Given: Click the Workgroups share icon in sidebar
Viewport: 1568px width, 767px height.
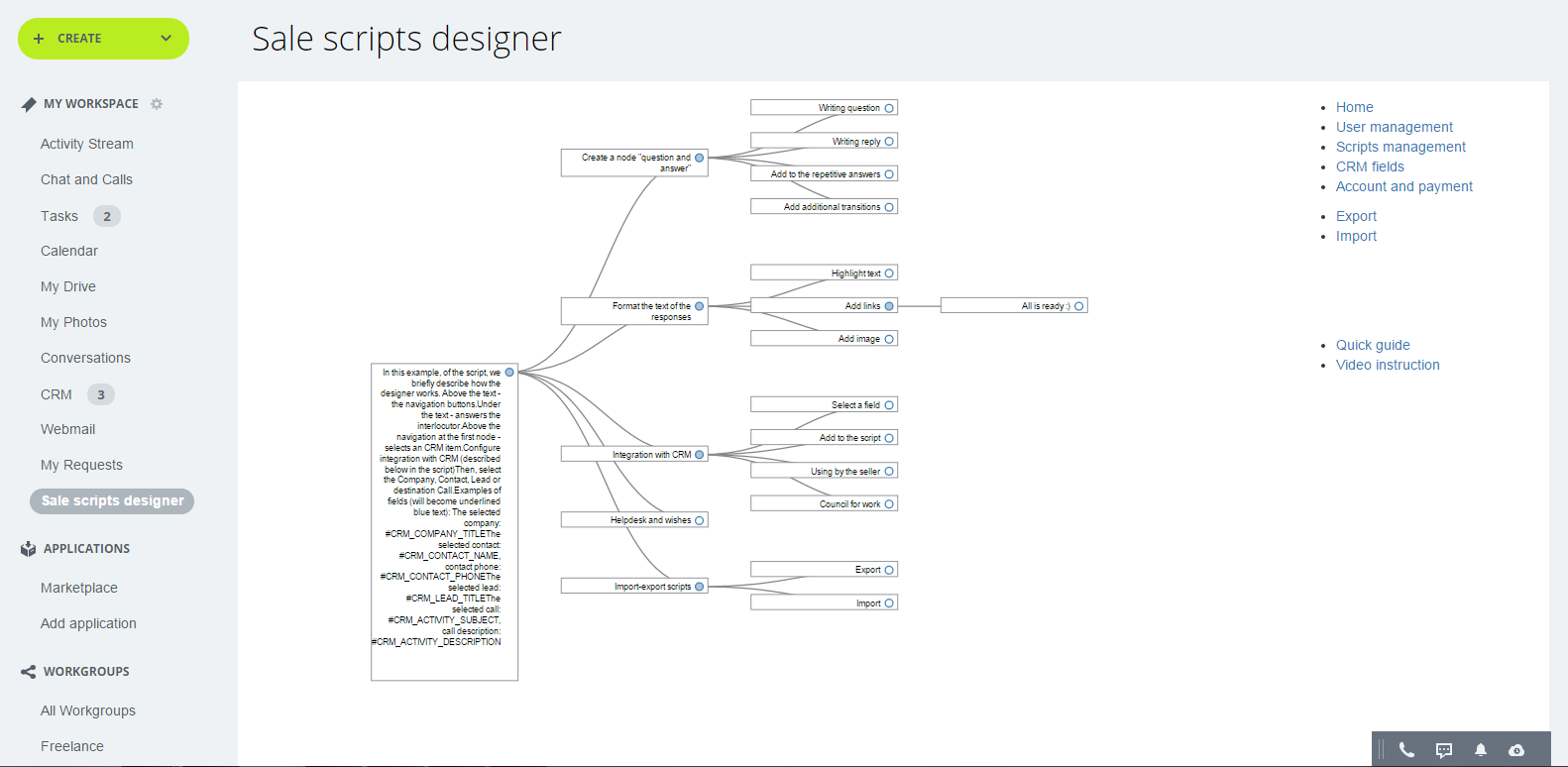Looking at the screenshot, I should click(28, 672).
